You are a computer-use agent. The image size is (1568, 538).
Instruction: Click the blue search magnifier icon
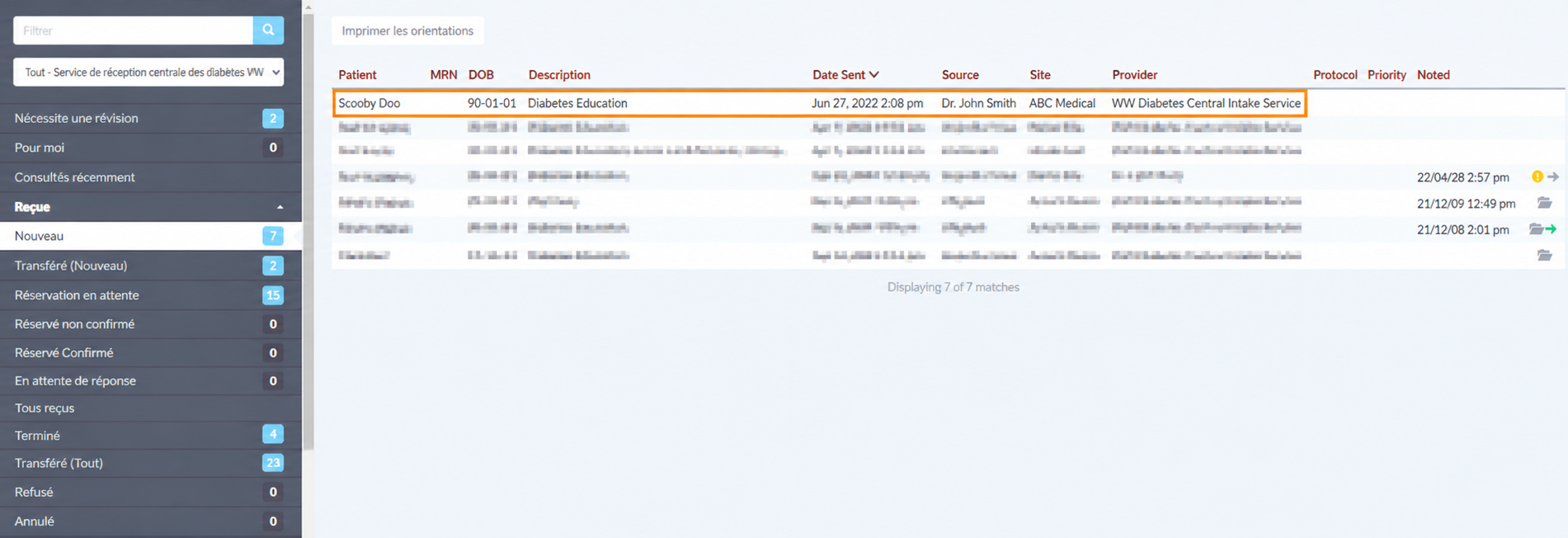coord(268,31)
